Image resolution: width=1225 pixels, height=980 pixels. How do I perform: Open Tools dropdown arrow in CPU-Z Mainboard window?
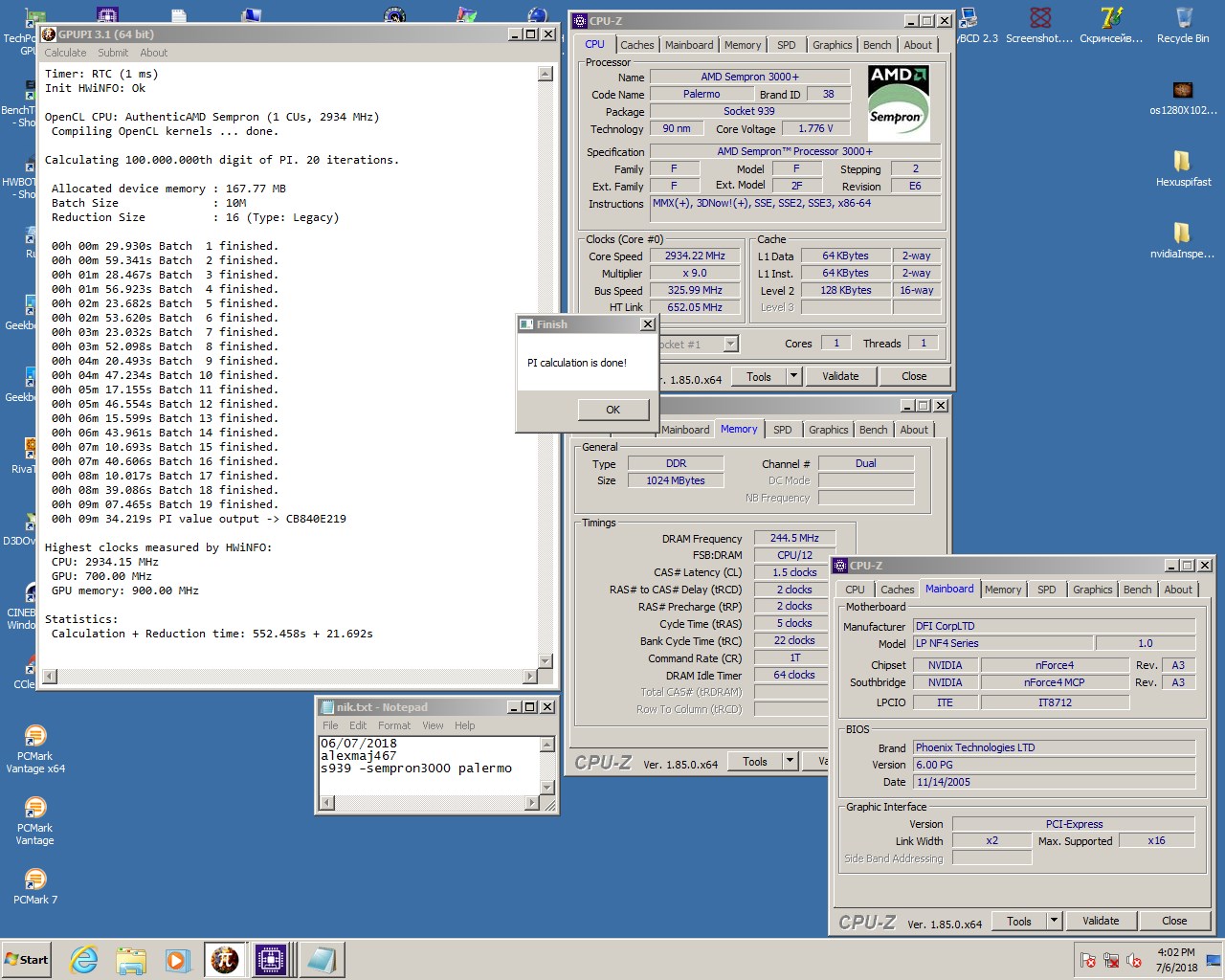coord(1054,921)
